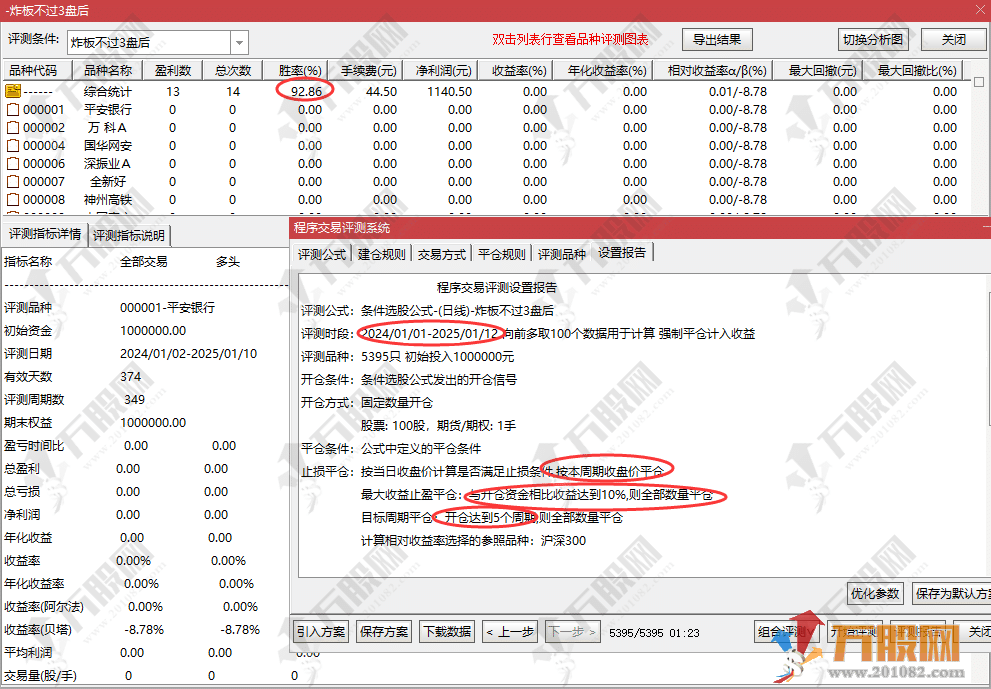Screen dimensions: 991x689
Task: Open the 评测品种 tab
Action: coord(561,254)
